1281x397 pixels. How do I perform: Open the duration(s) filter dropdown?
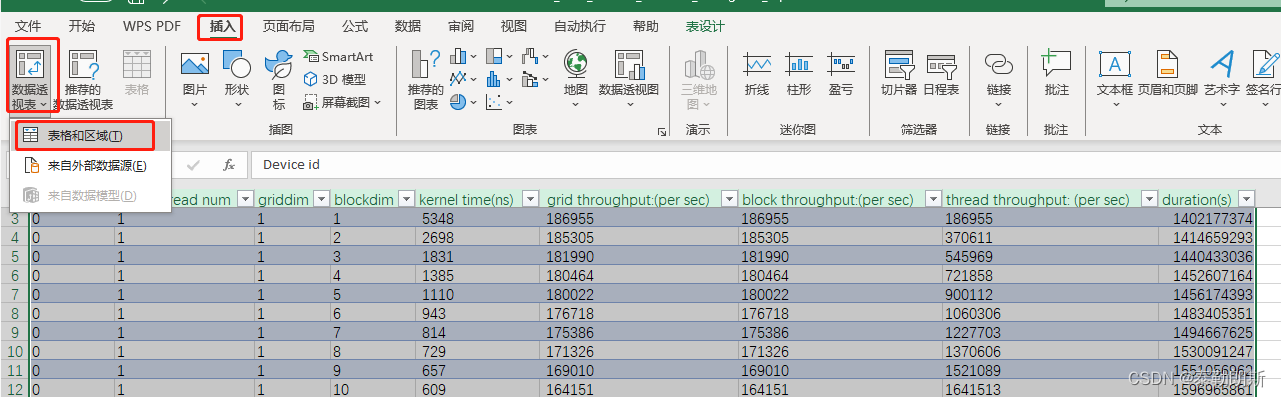point(1246,199)
